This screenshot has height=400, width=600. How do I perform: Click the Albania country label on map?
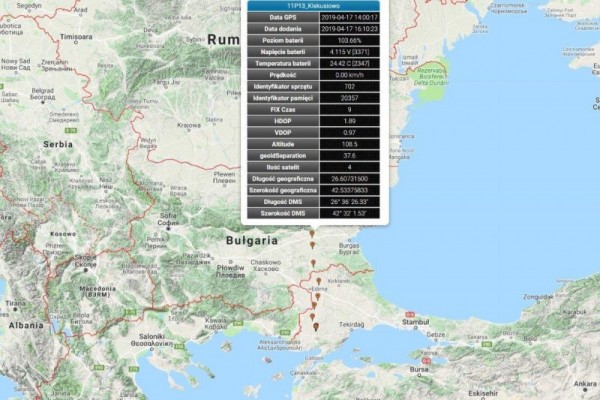(x=26, y=325)
